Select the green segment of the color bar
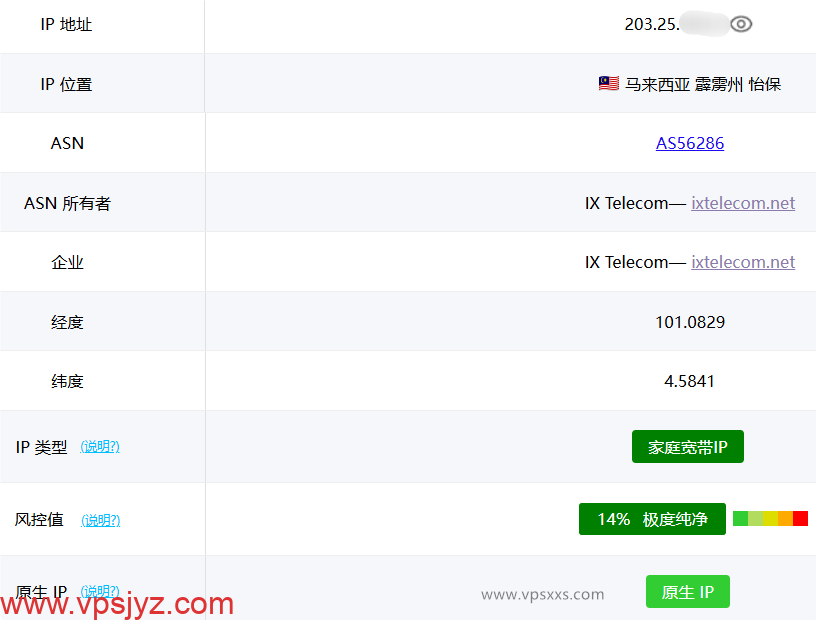Image resolution: width=816 pixels, height=620 pixels. tap(738, 518)
